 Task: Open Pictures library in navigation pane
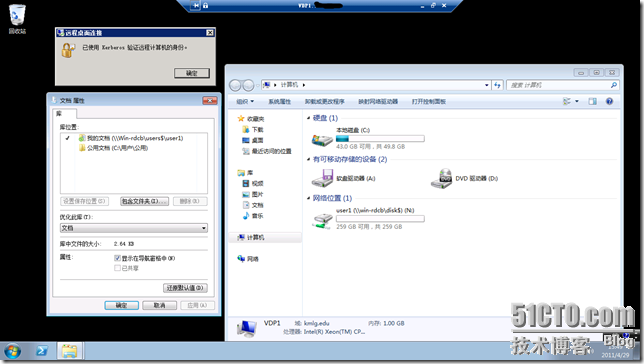tap(252, 194)
